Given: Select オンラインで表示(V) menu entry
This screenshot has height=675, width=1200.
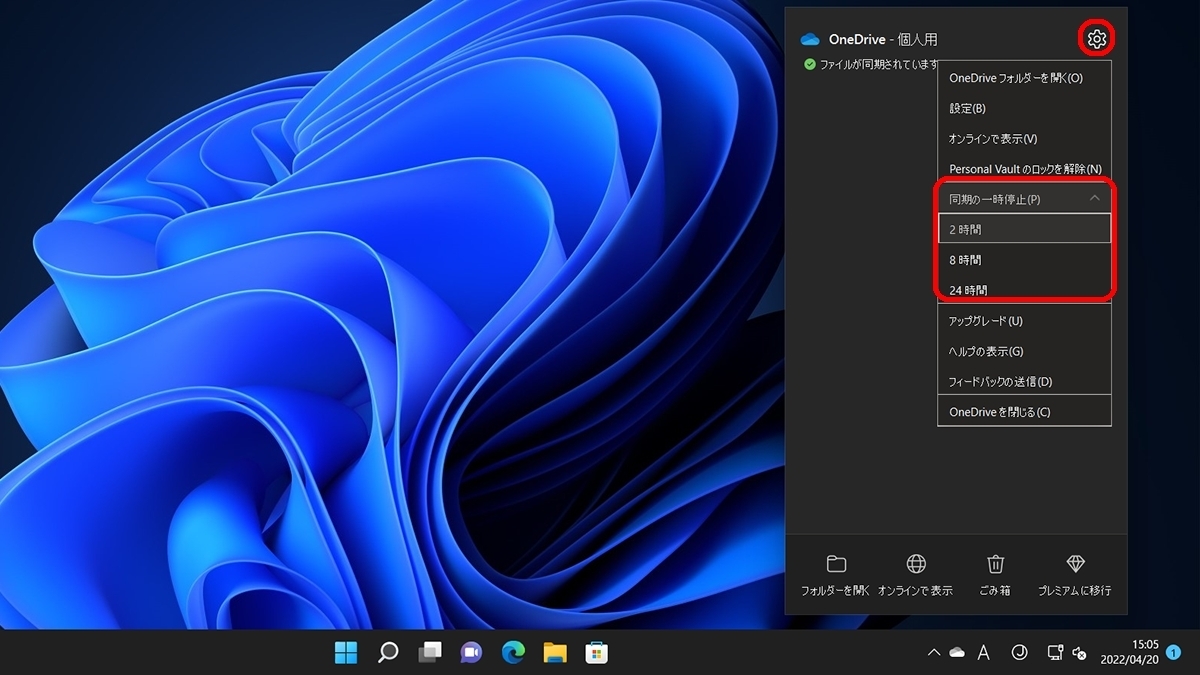Looking at the screenshot, I should click(1024, 138).
